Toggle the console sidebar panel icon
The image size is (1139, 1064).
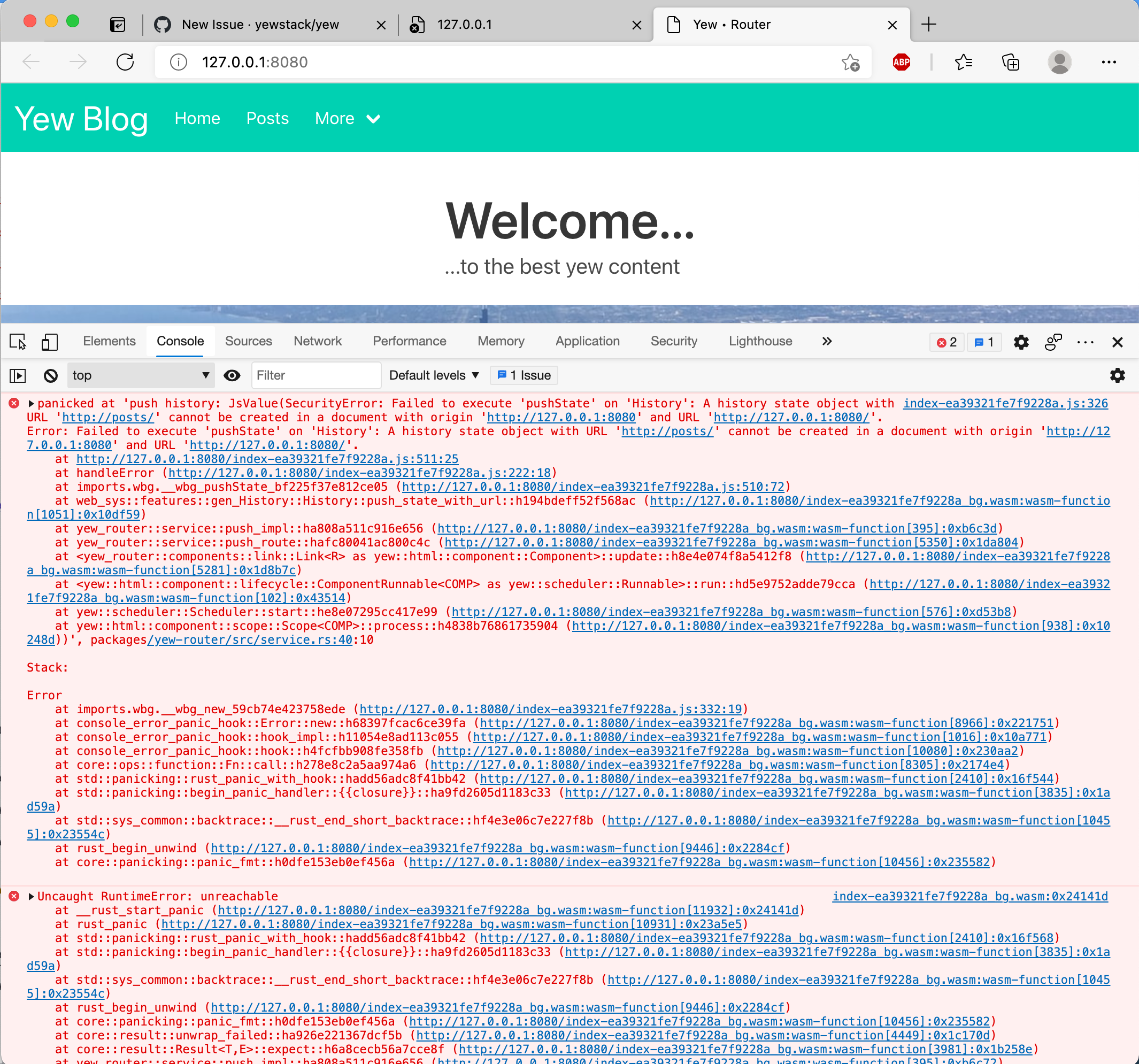coord(18,375)
